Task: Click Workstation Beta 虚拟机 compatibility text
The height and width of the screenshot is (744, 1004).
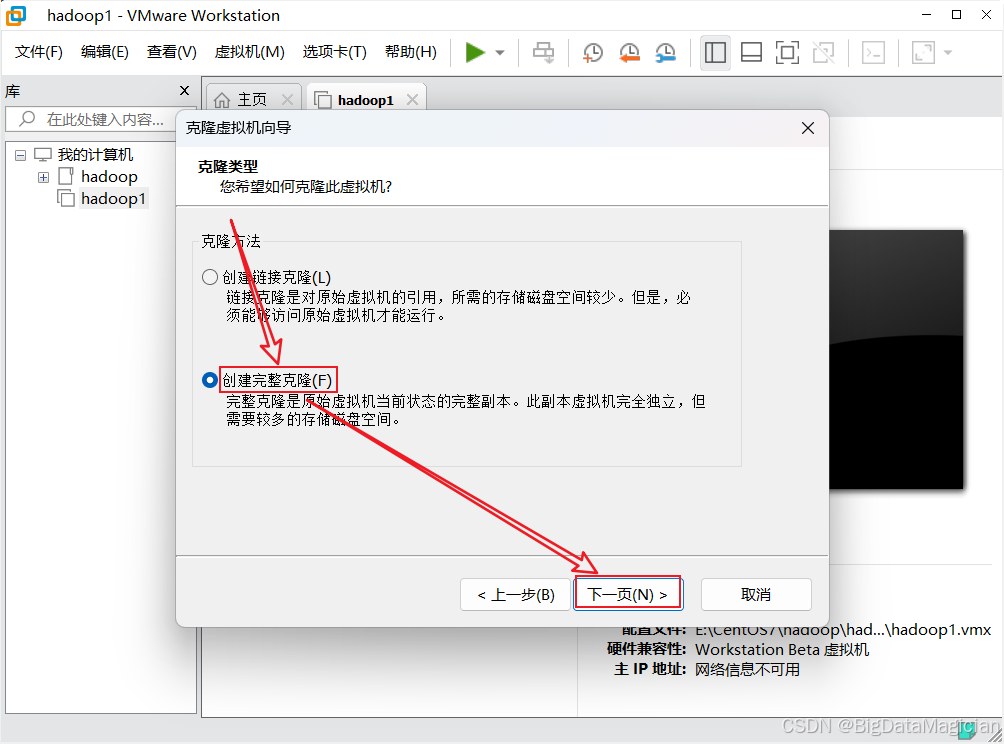Action: 782,650
